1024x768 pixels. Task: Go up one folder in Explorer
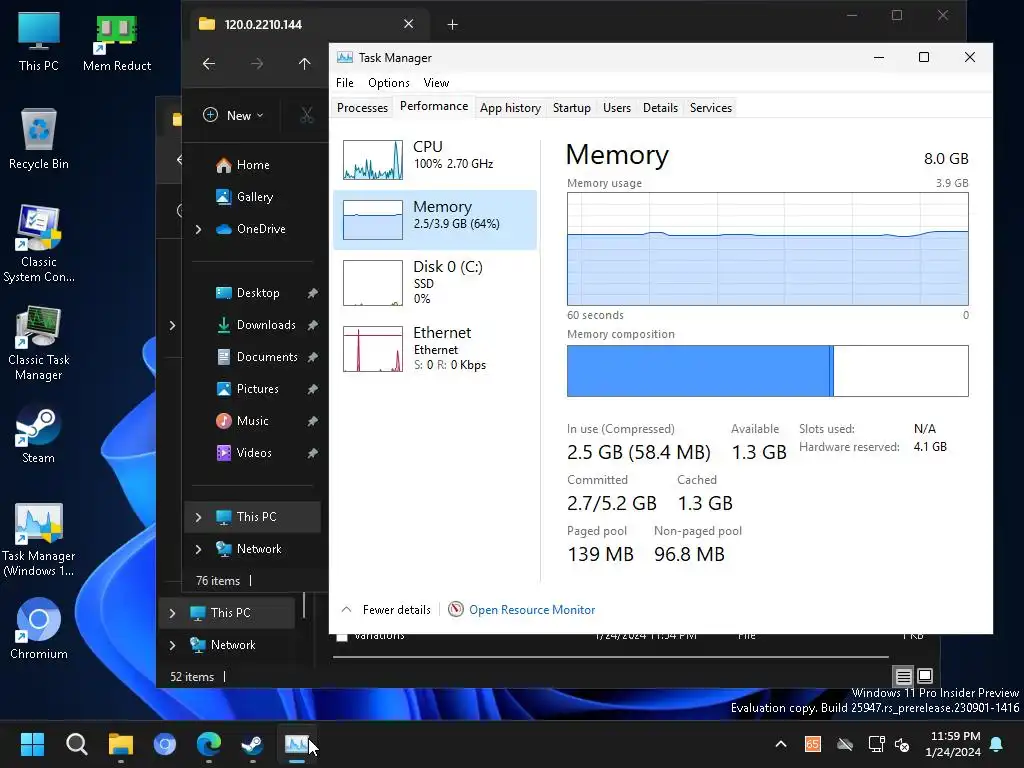tap(304, 63)
